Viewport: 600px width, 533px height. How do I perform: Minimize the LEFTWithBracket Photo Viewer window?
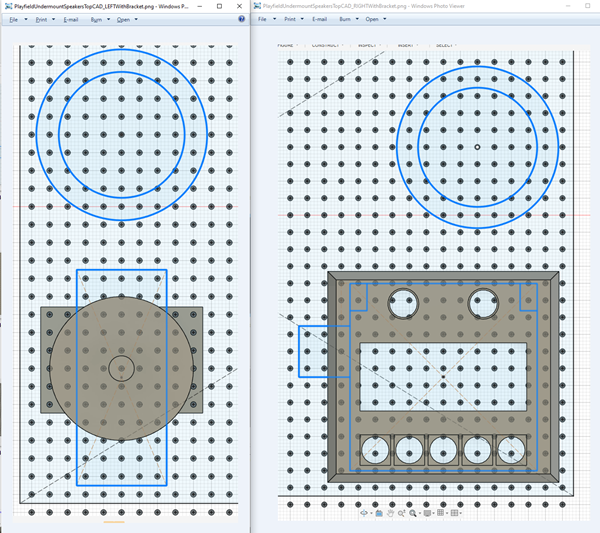click(x=200, y=6)
